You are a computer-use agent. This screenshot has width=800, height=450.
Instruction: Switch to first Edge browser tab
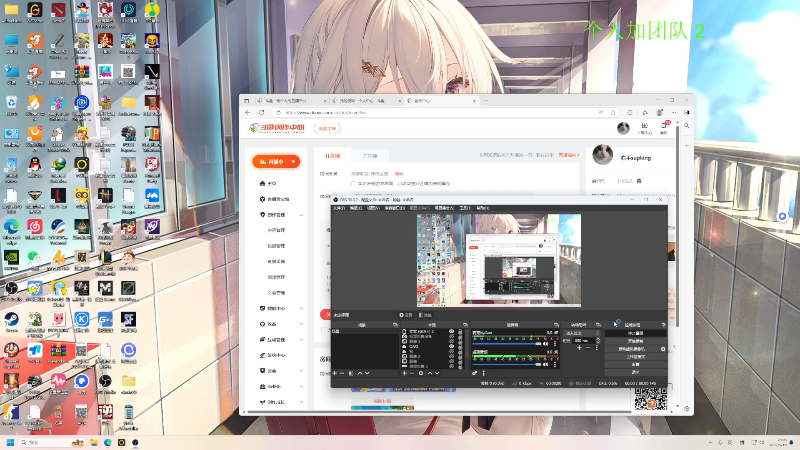(290, 101)
